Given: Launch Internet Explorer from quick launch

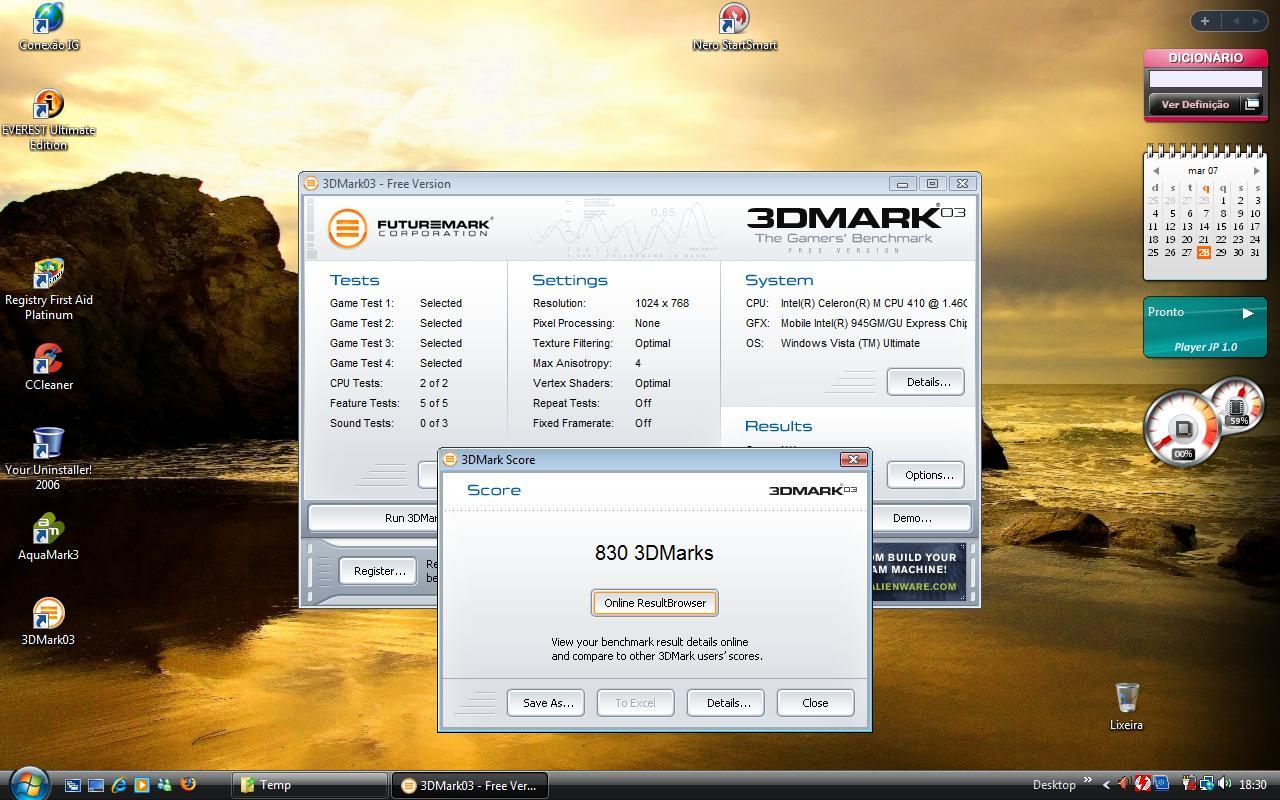Looking at the screenshot, I should (x=119, y=785).
